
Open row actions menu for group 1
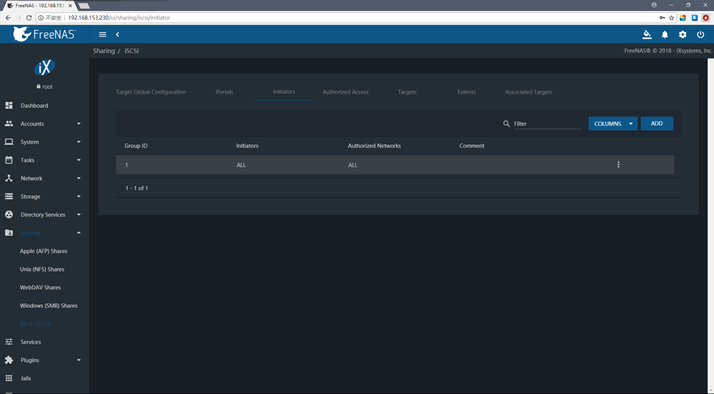[x=618, y=164]
